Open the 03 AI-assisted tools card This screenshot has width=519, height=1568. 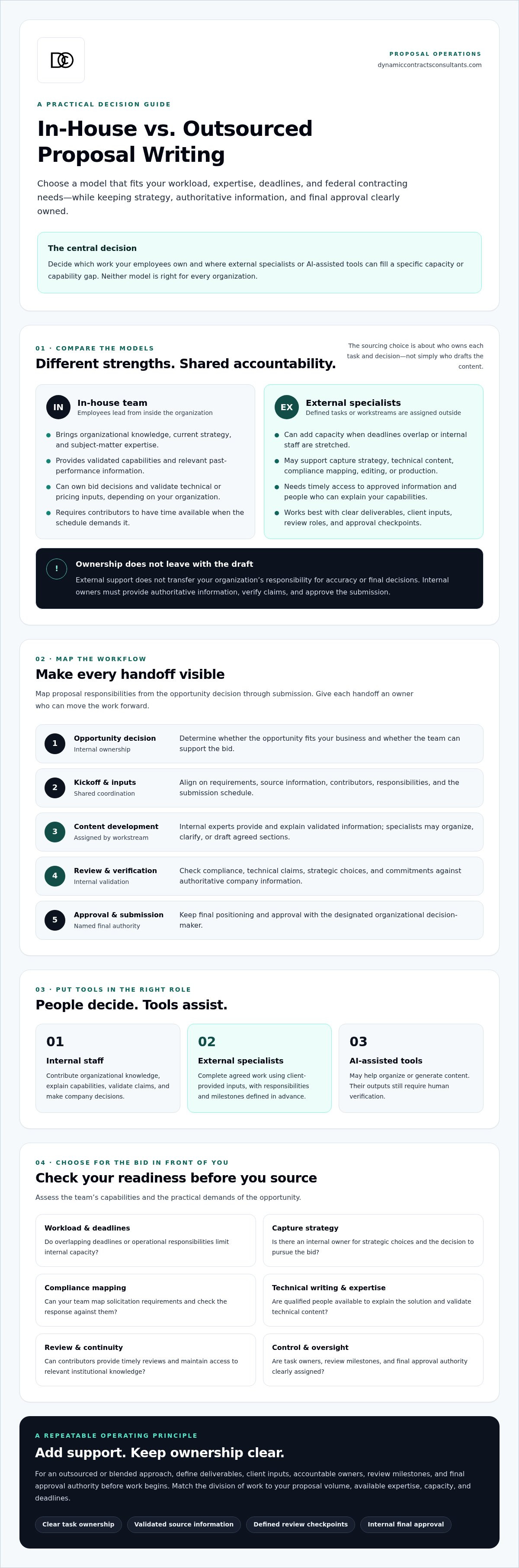coord(411,1068)
